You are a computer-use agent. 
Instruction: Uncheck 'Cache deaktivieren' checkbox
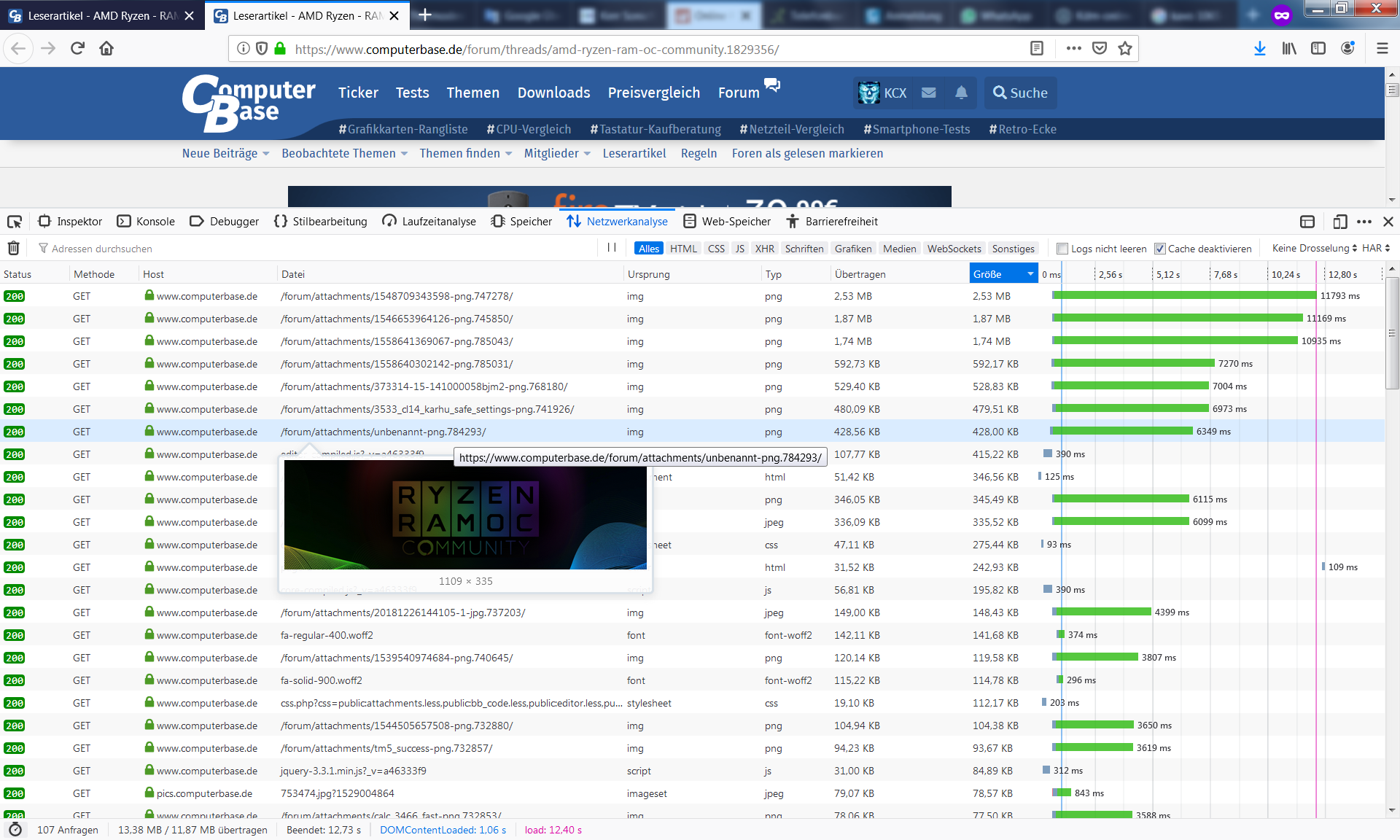point(1159,249)
